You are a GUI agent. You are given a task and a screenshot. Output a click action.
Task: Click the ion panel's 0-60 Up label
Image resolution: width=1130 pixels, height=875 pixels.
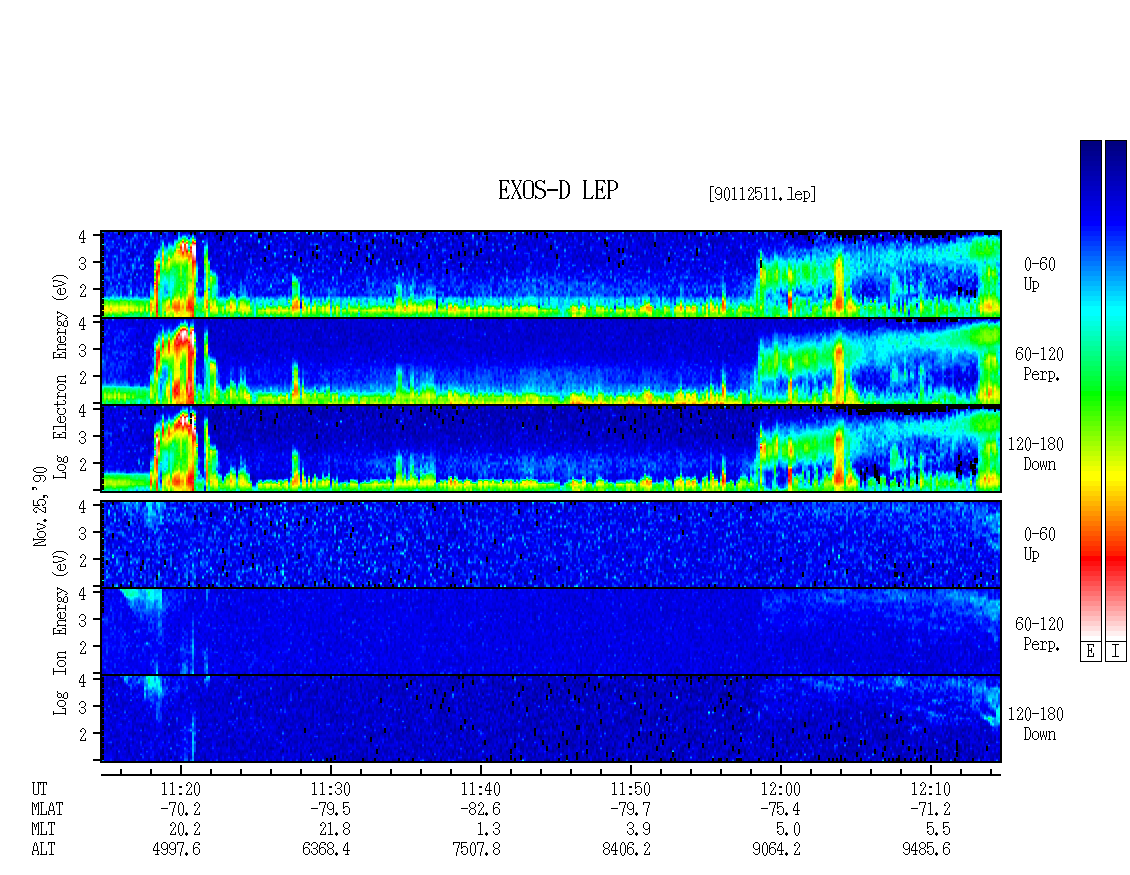[x=1039, y=544]
